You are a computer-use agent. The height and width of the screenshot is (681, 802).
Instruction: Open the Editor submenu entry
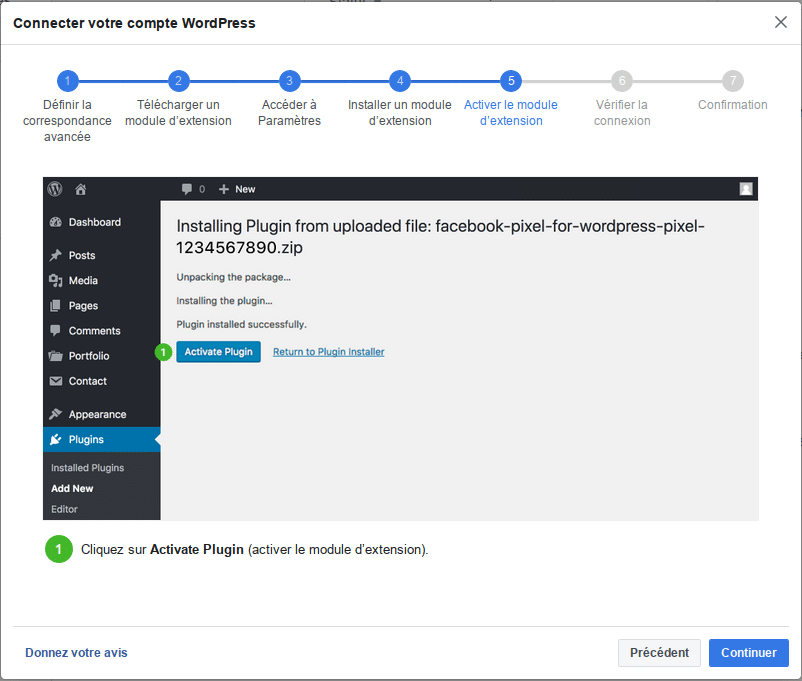click(x=64, y=509)
